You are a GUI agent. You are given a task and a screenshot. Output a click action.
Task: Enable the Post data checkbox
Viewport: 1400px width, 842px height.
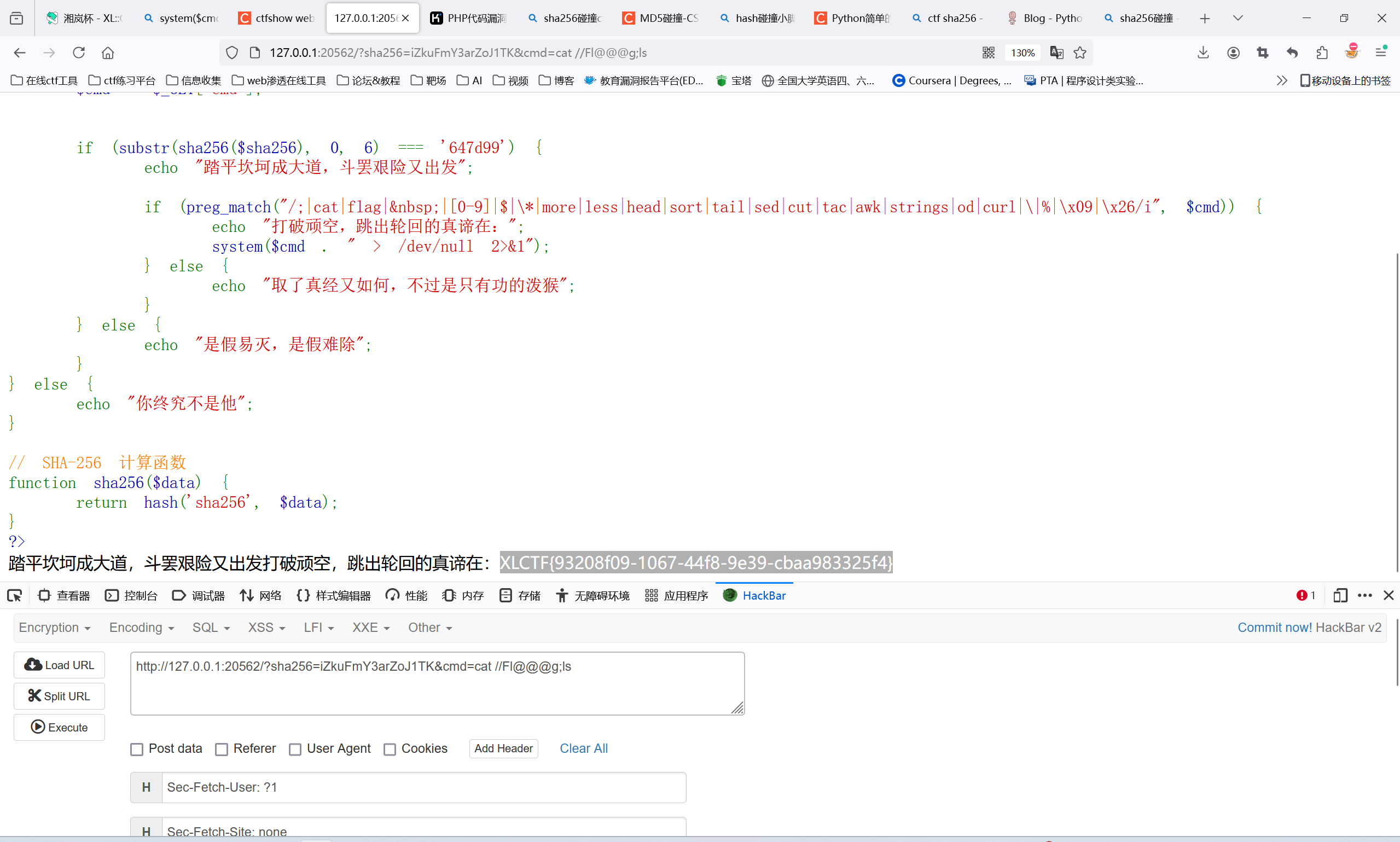pos(137,749)
